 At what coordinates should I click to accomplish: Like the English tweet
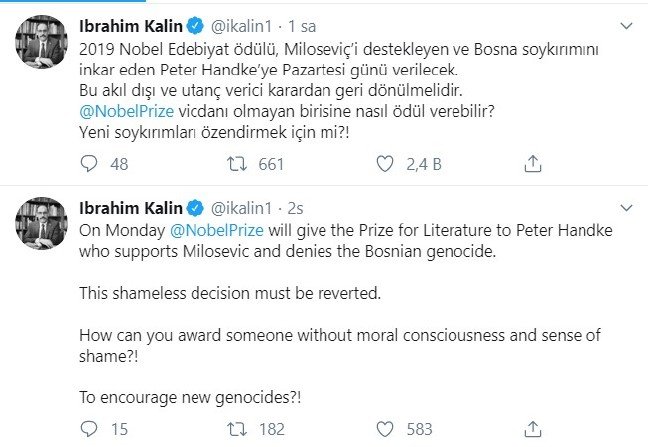[x=384, y=429]
